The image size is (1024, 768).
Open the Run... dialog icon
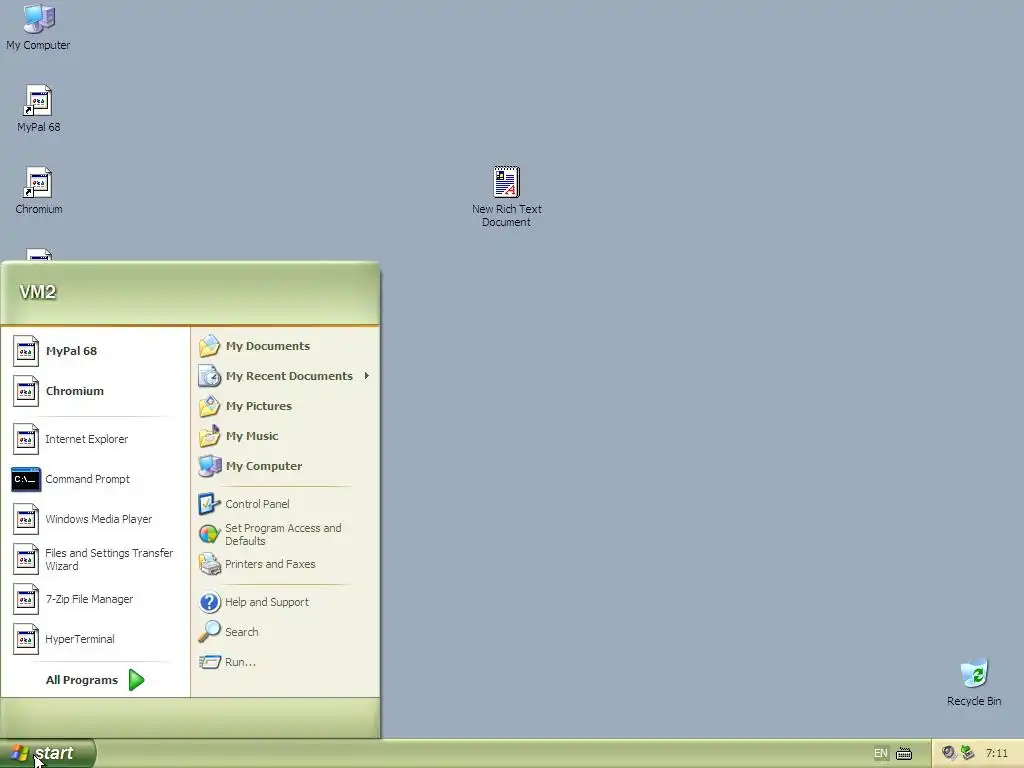pyautogui.click(x=210, y=662)
